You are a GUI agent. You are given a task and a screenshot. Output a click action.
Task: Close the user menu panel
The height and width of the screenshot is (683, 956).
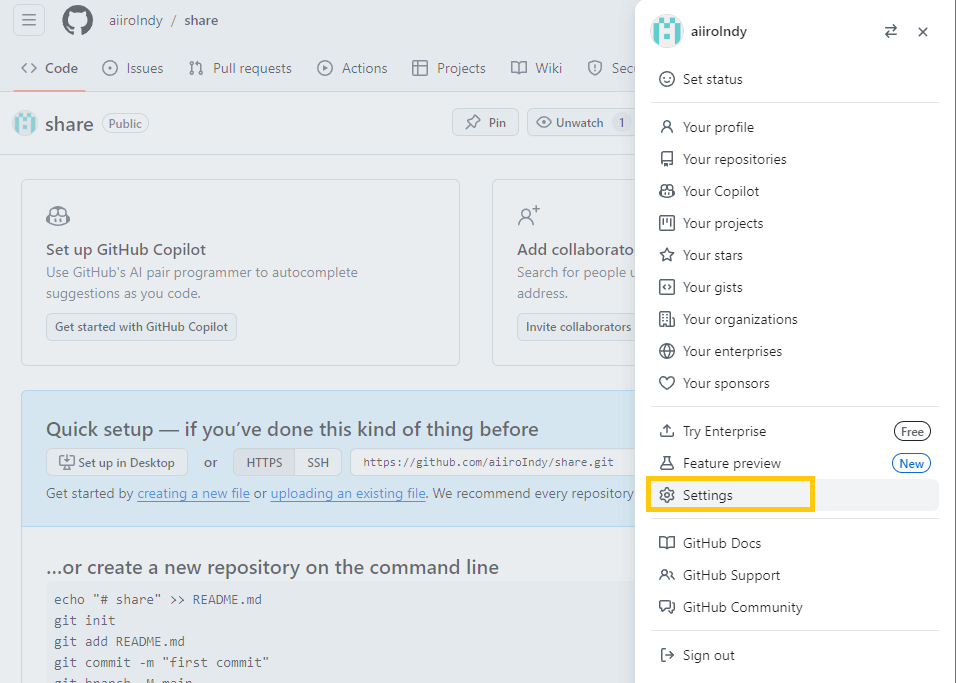coord(922,32)
